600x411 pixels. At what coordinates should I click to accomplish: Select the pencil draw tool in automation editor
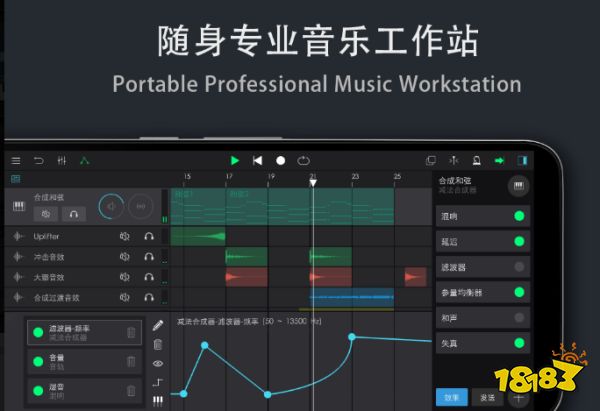click(158, 326)
